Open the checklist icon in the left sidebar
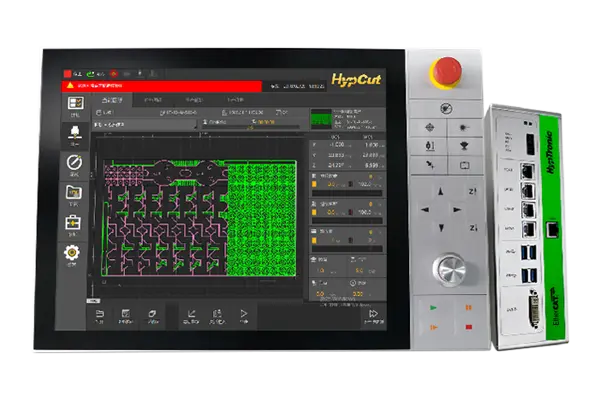Image resolution: width=600 pixels, height=400 pixels. click(x=75, y=103)
